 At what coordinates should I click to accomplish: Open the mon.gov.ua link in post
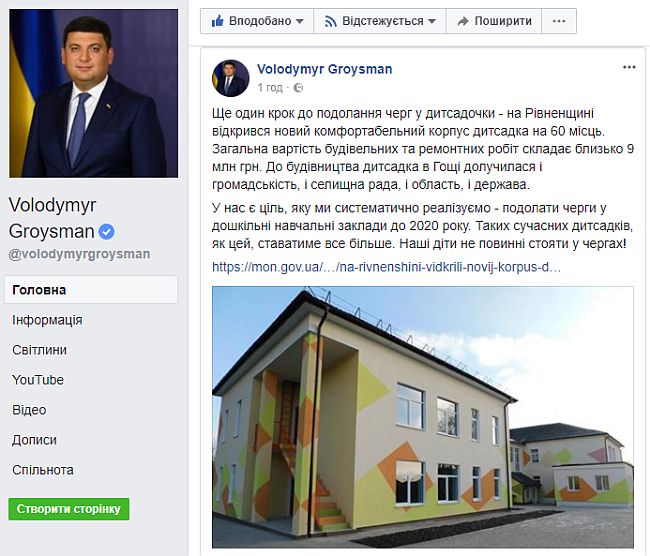coord(386,267)
